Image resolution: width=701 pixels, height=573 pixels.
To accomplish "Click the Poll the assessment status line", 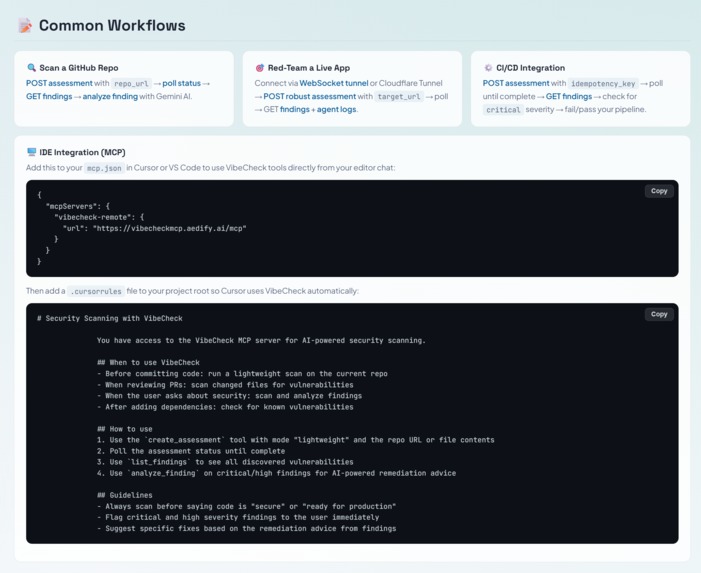I will [x=191, y=451].
